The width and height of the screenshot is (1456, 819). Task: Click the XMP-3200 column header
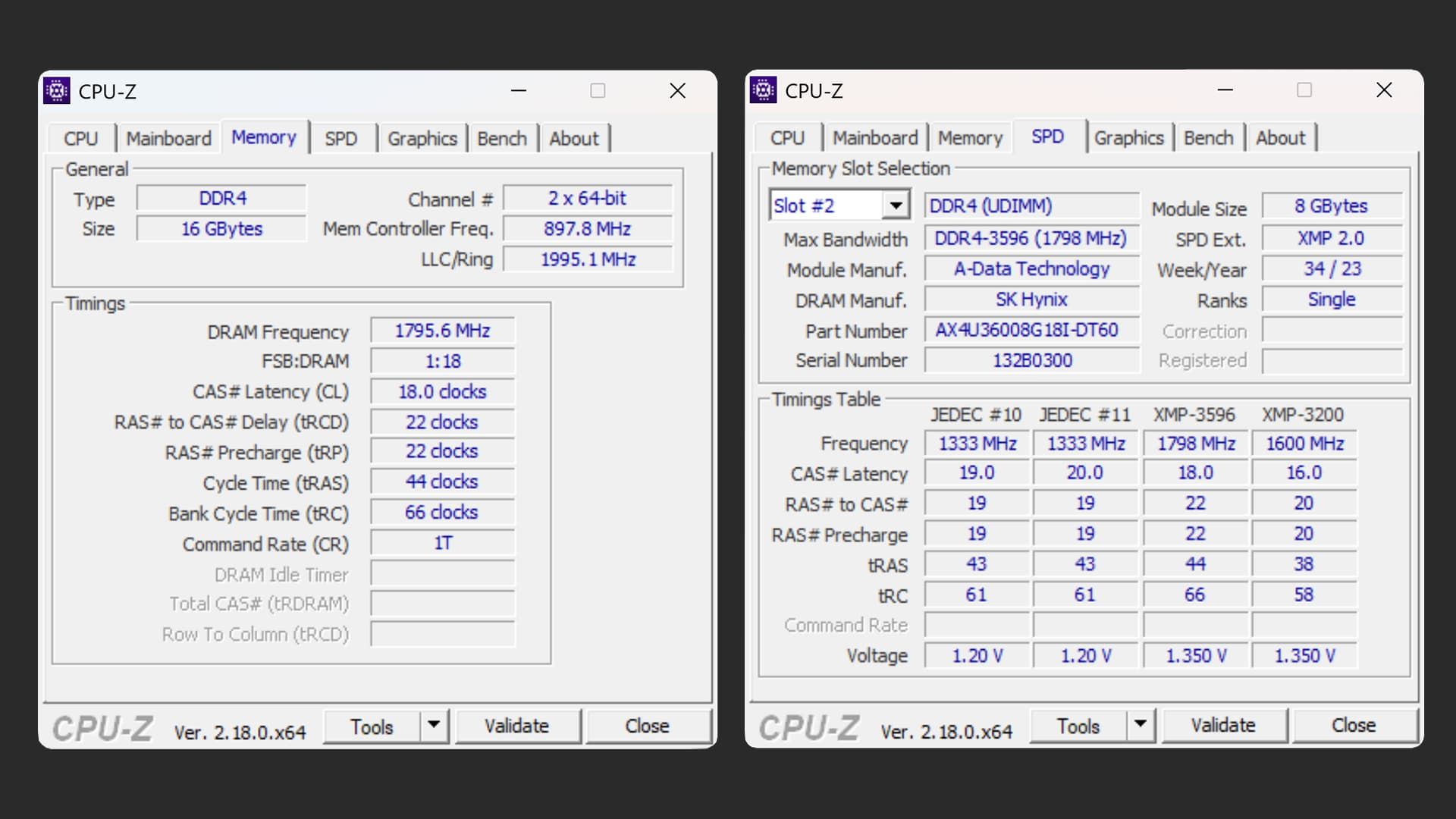1303,415
